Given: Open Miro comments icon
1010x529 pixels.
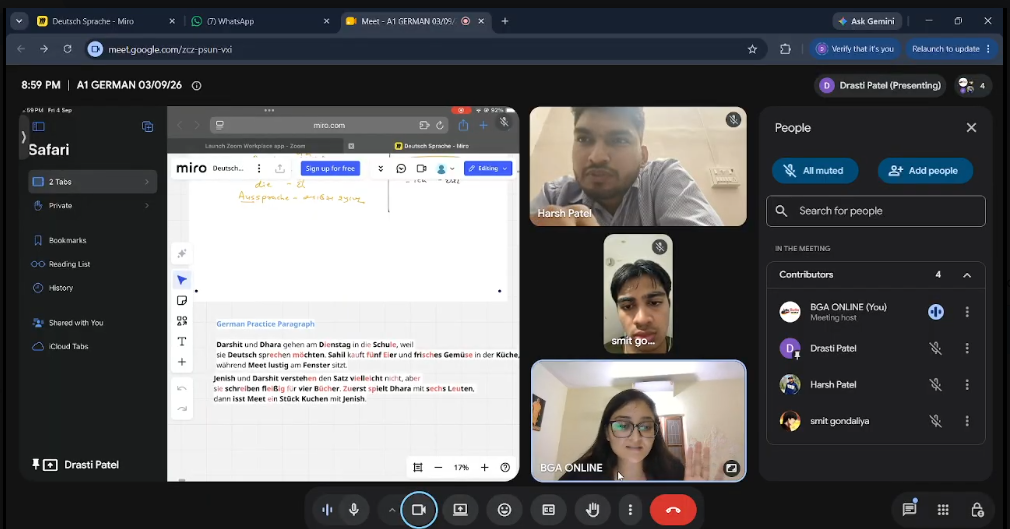Looking at the screenshot, I should point(401,168).
